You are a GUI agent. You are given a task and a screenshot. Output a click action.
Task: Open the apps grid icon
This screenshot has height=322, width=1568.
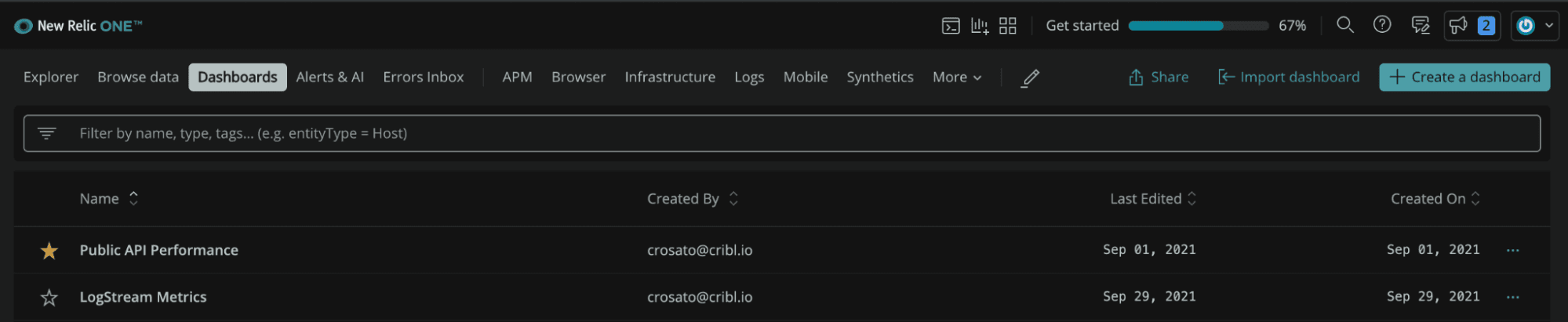[x=1008, y=26]
